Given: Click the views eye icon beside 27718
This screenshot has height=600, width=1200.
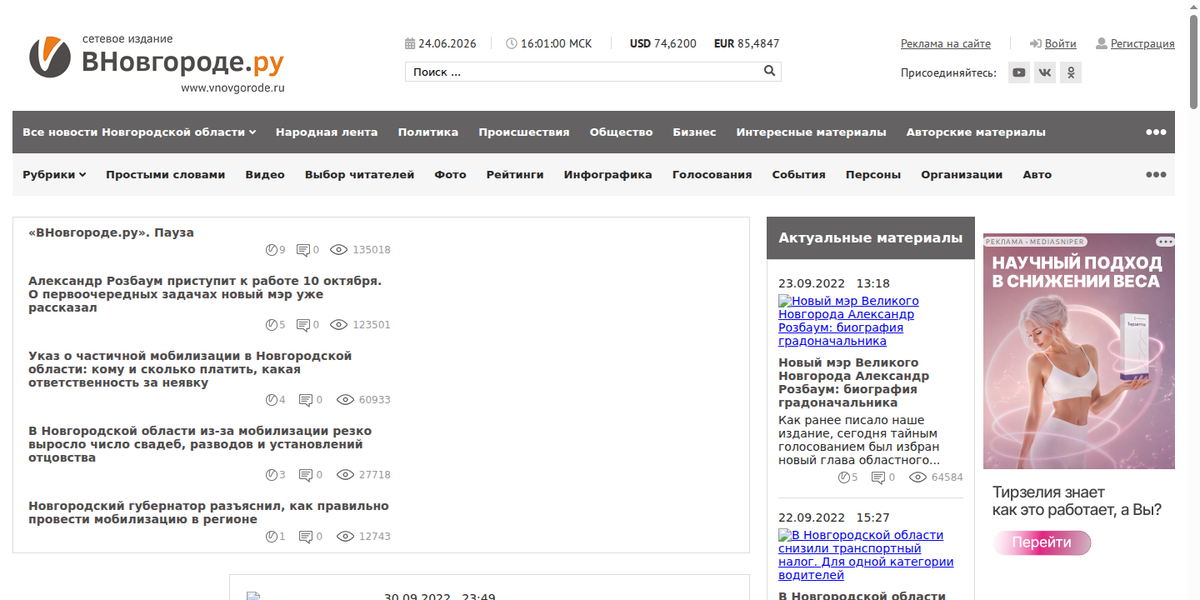Looking at the screenshot, I should pyautogui.click(x=345, y=475).
